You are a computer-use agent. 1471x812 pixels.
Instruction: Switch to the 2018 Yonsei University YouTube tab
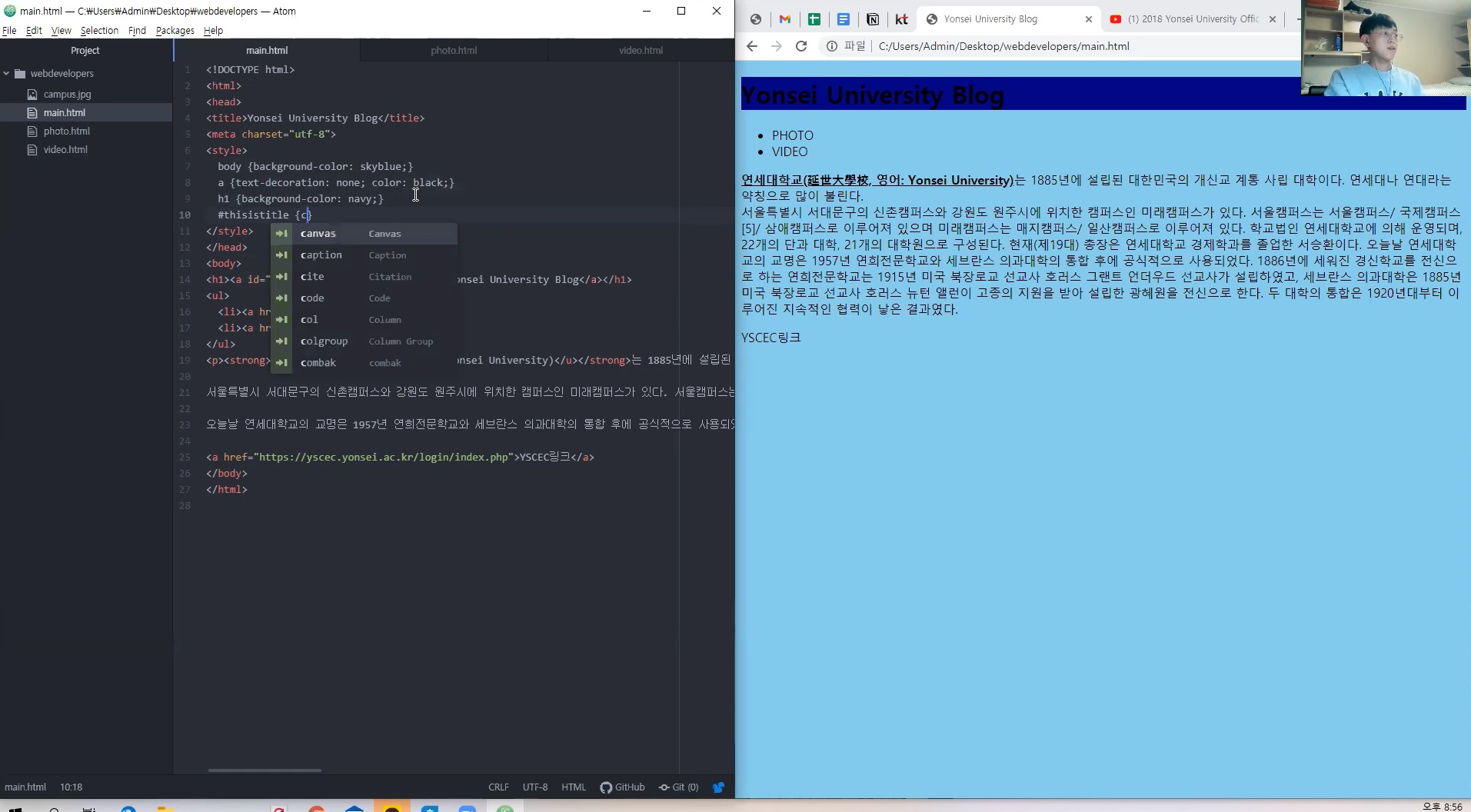click(1192, 19)
